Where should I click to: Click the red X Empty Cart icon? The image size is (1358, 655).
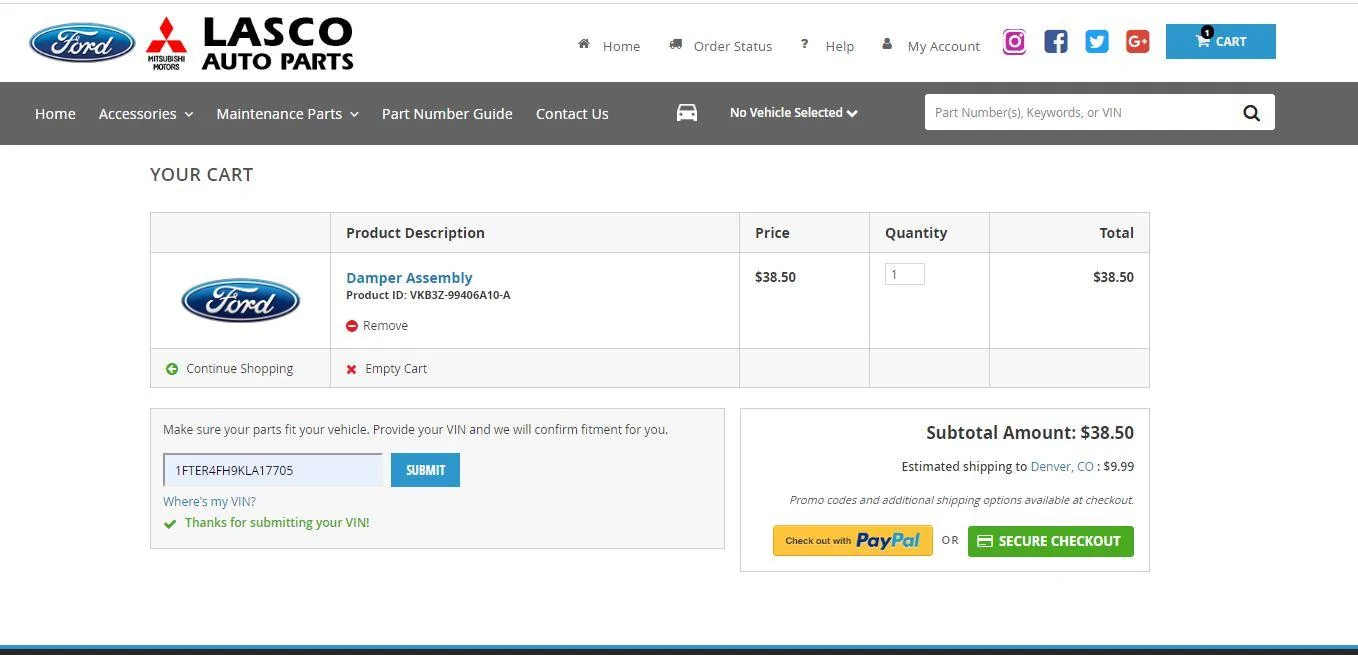pos(351,369)
